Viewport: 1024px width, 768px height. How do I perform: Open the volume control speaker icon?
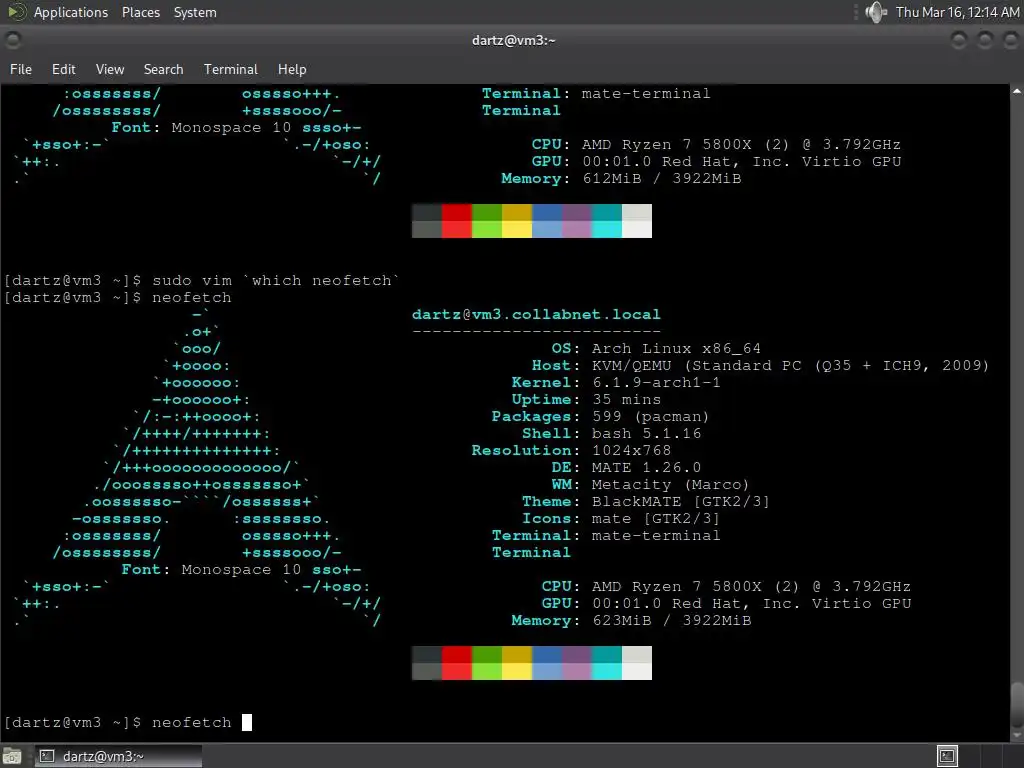coord(875,12)
